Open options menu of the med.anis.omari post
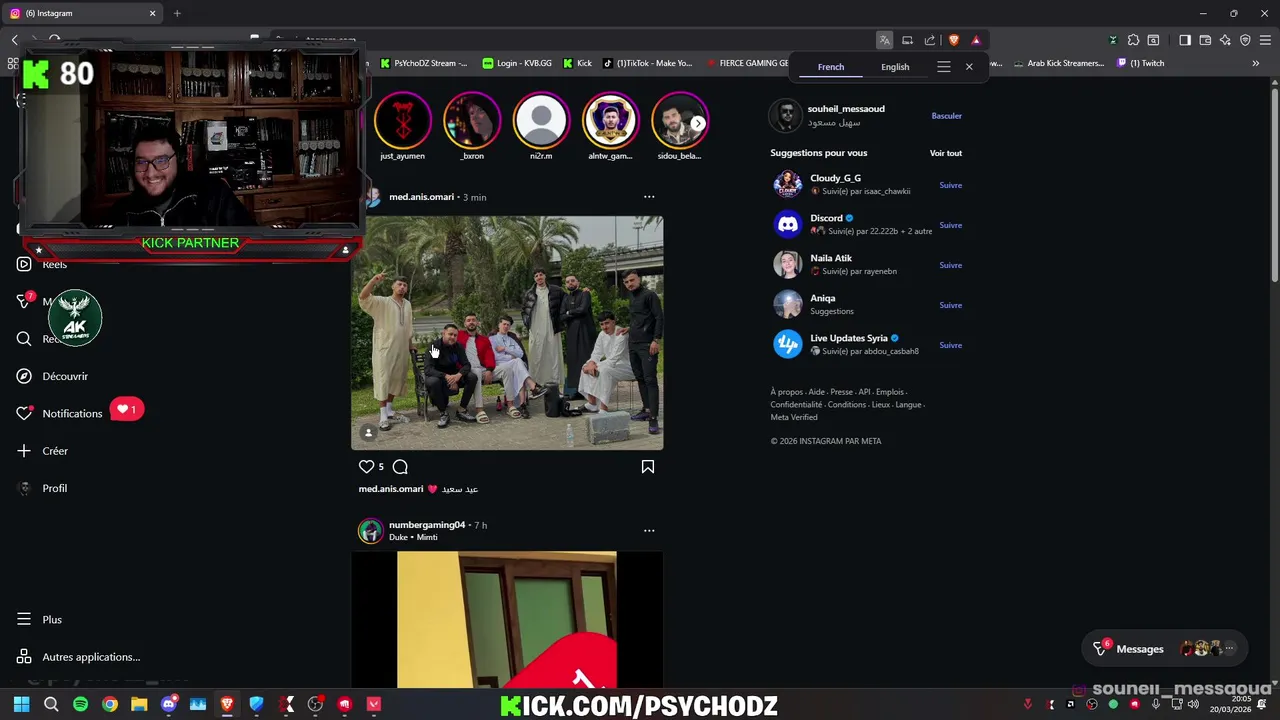The width and height of the screenshot is (1280, 720). (649, 197)
